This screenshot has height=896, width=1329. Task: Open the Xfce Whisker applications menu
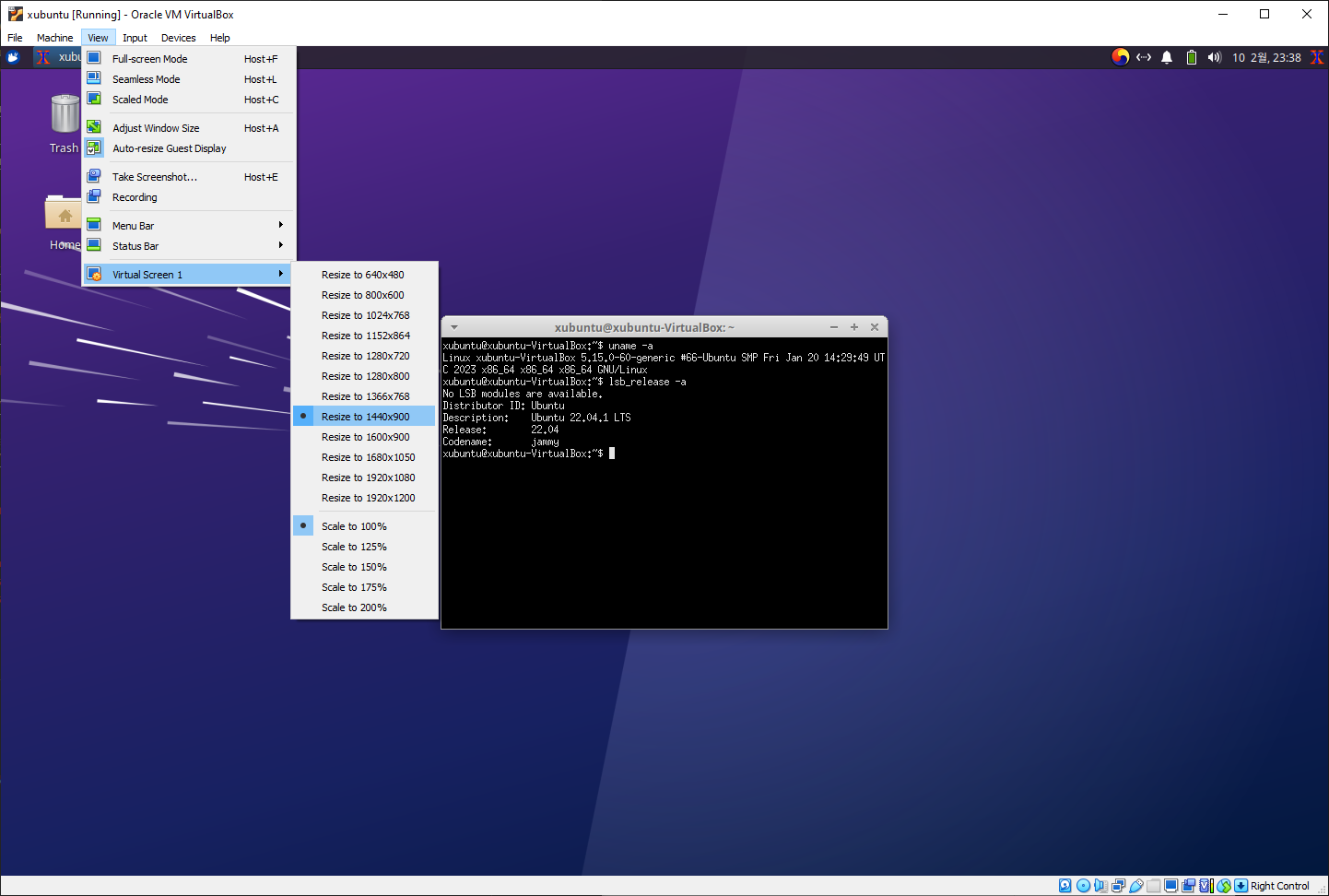click(13, 57)
